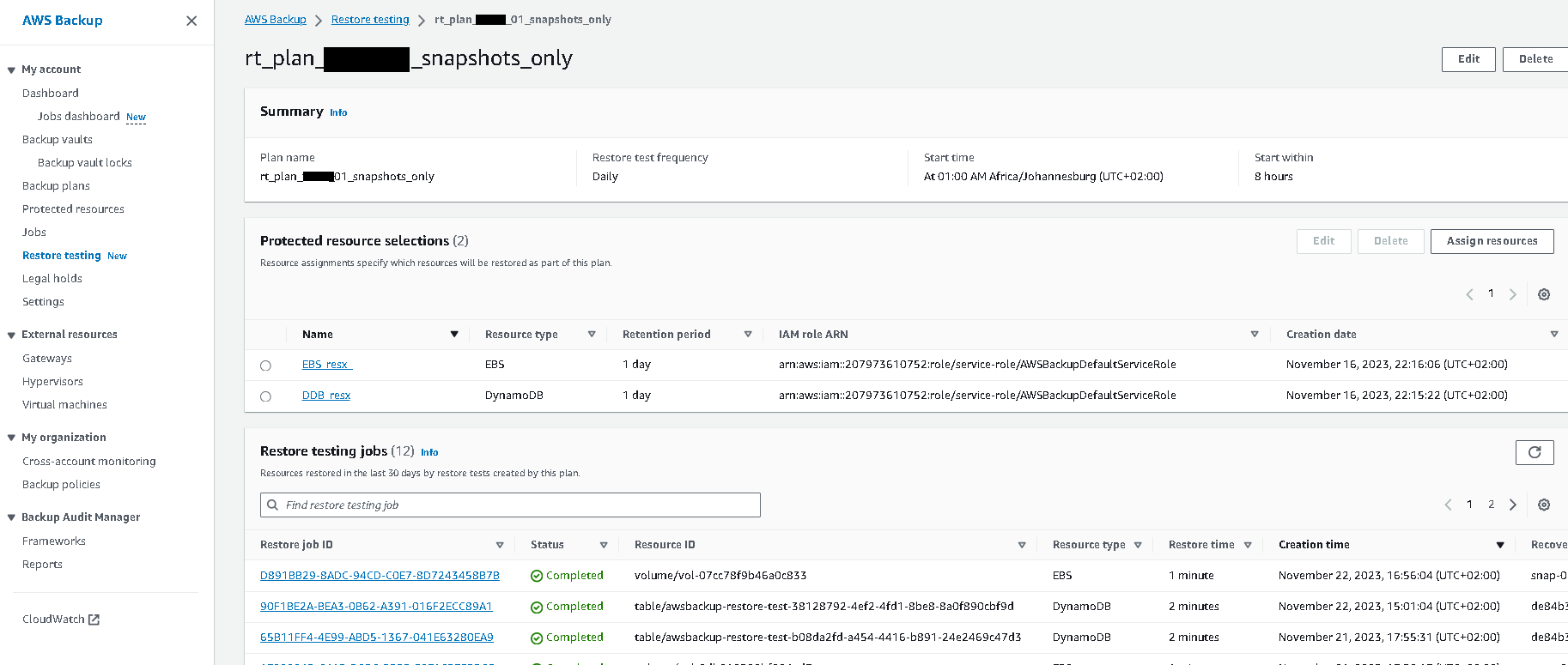The image size is (1568, 665).
Task: Click AWS Backup breadcrumb link
Action: 276,20
